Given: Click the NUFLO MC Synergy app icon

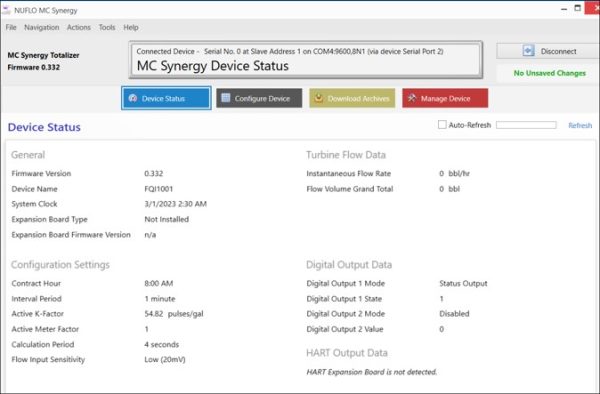Looking at the screenshot, I should (6, 10).
